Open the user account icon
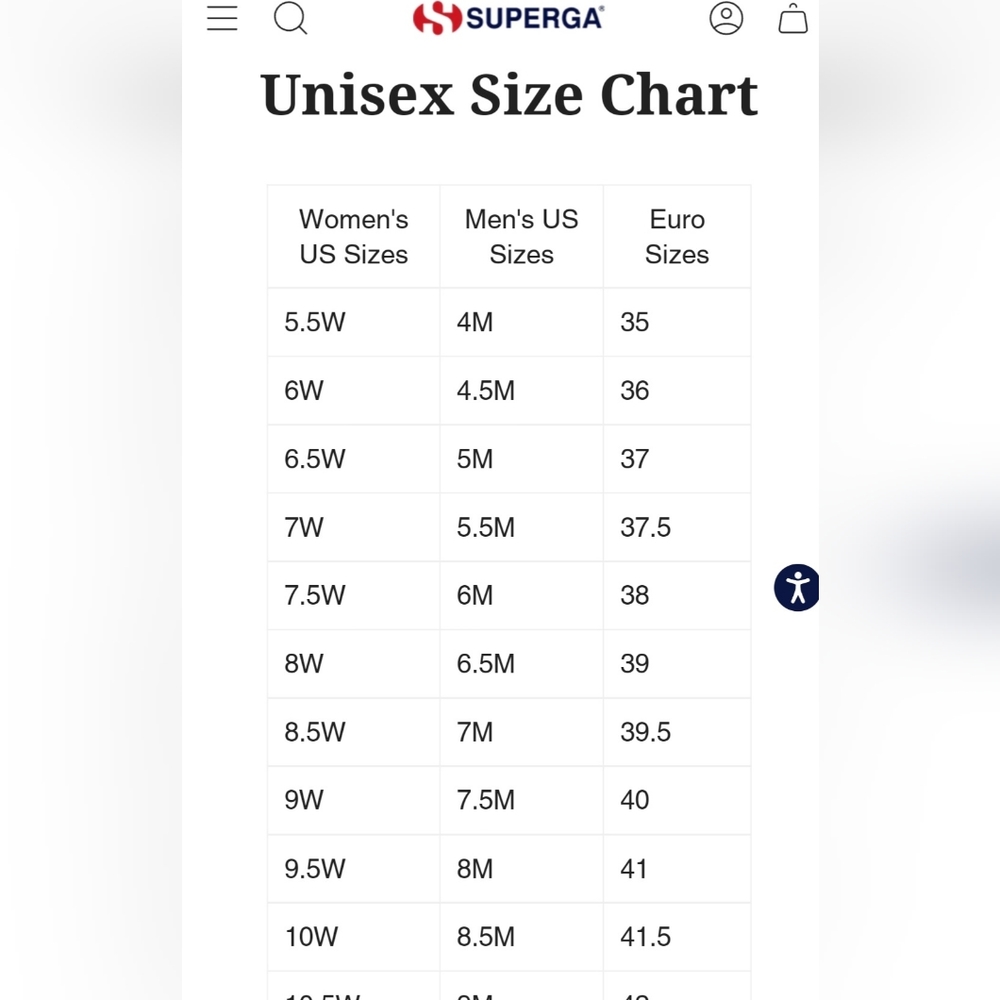1000x1000 pixels. [x=726, y=18]
